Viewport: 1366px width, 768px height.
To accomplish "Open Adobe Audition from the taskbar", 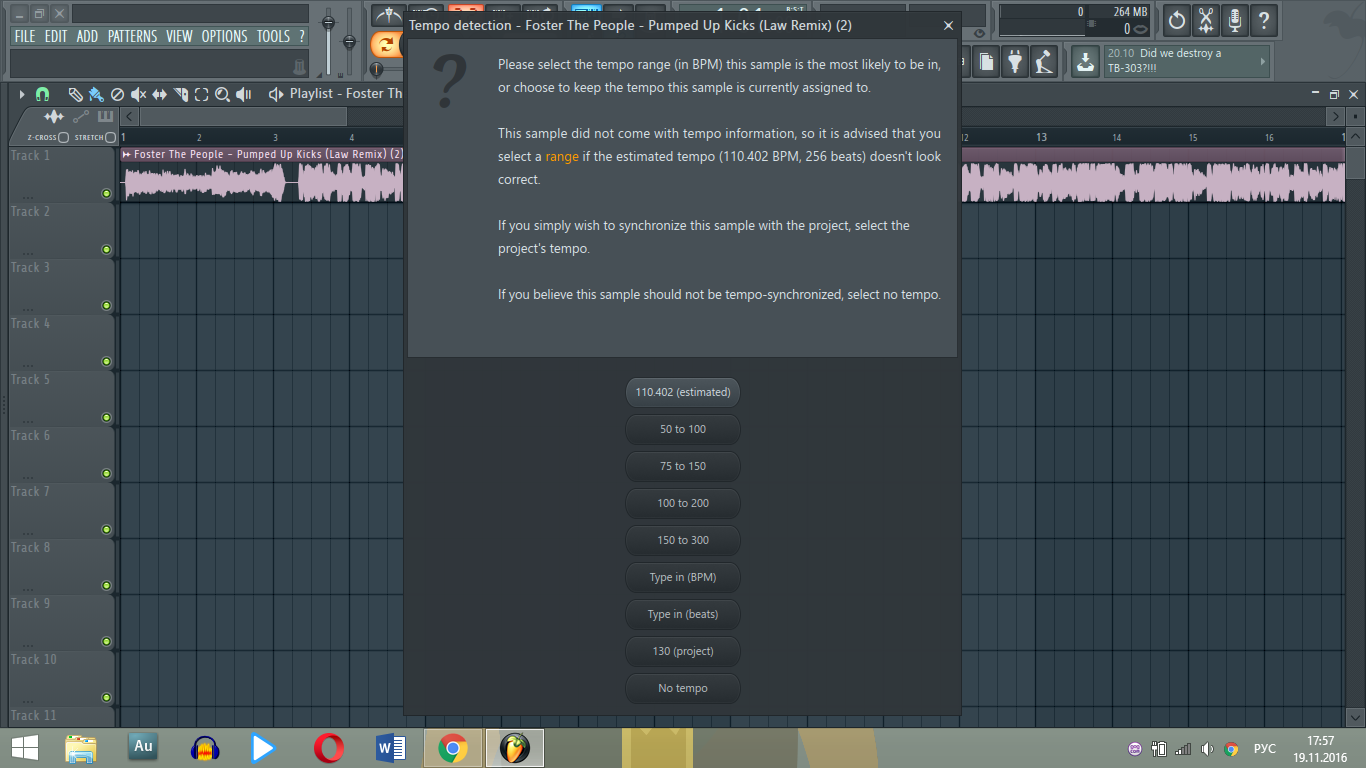I will coord(143,747).
